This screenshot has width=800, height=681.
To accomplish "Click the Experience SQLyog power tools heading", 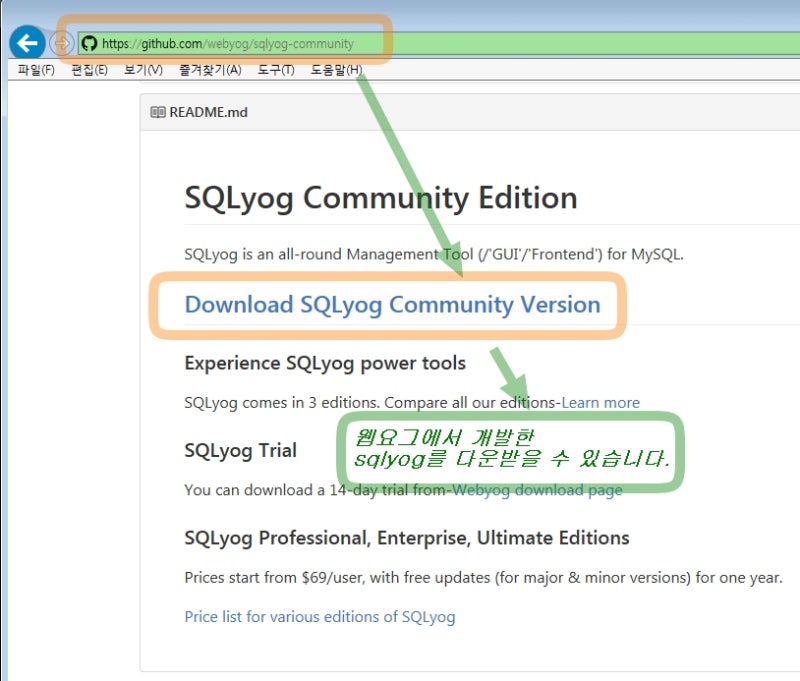I will click(324, 363).
